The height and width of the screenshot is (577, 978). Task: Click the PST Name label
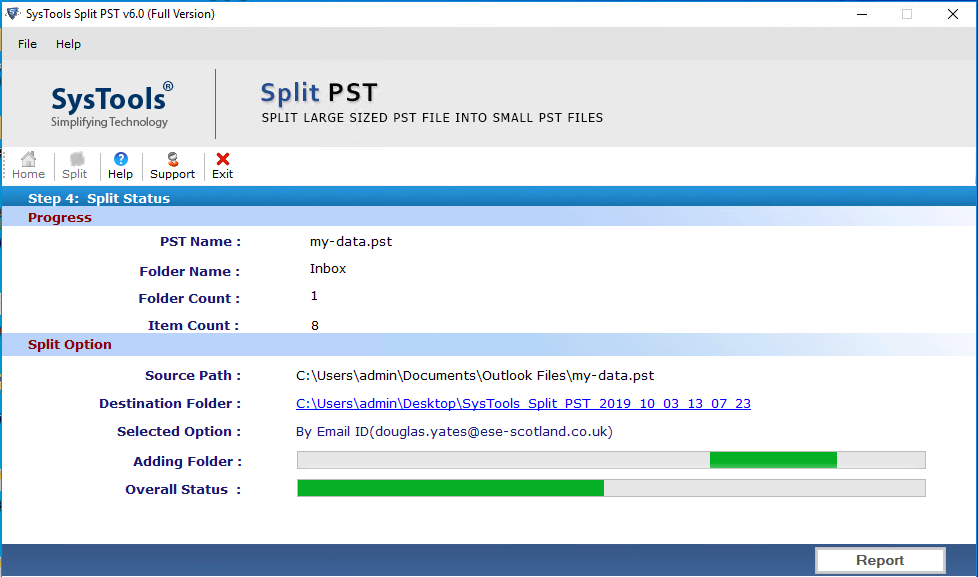click(200, 242)
